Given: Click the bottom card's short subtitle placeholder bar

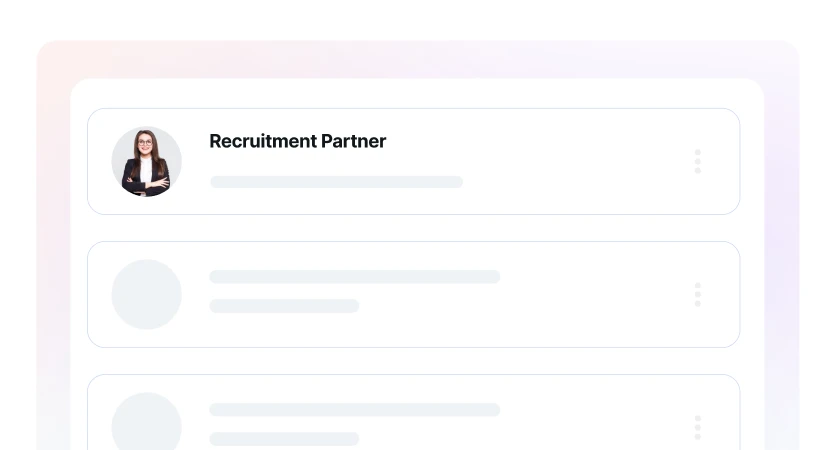Looking at the screenshot, I should [x=284, y=439].
